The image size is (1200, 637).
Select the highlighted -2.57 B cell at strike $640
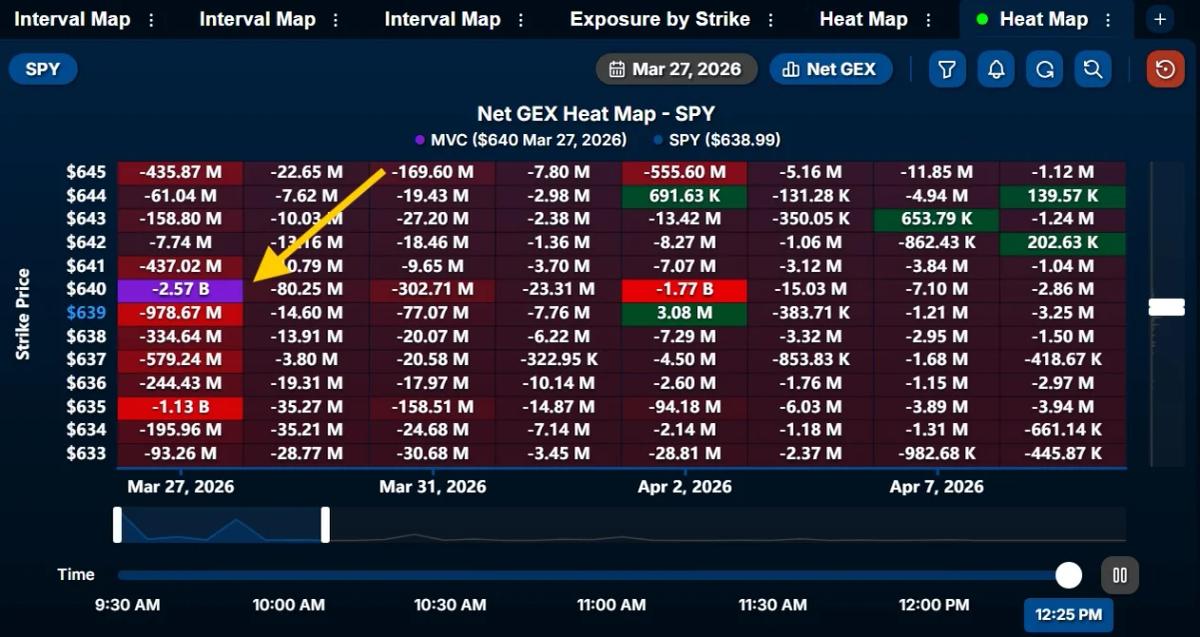click(x=178, y=289)
